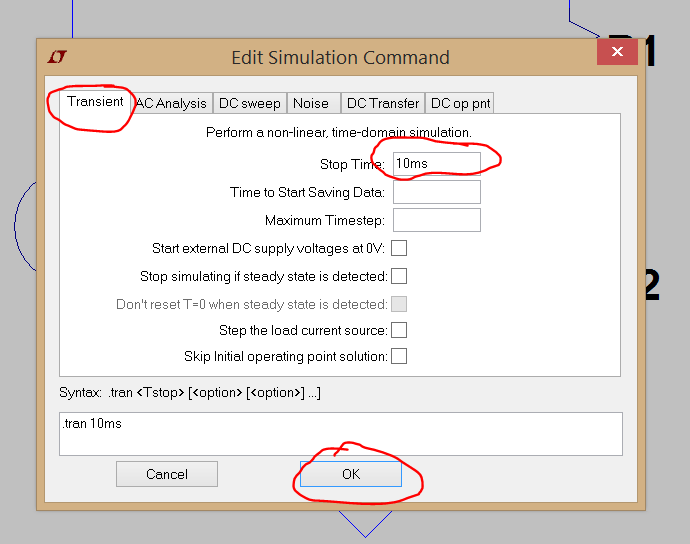Open the DC sweep tab
The image size is (690, 544).
point(250,103)
